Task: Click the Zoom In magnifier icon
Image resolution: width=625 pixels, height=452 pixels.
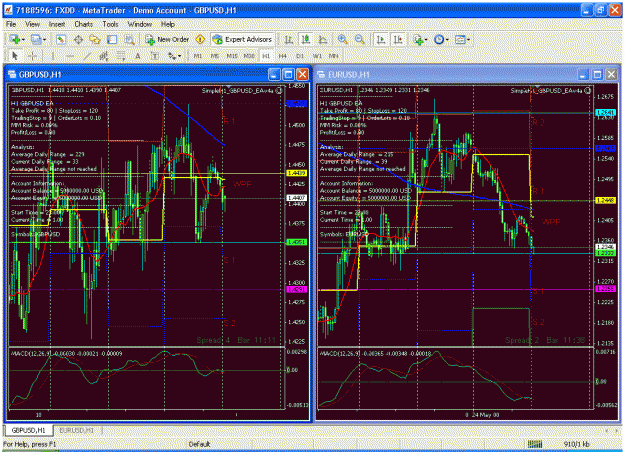Action: [x=342, y=39]
